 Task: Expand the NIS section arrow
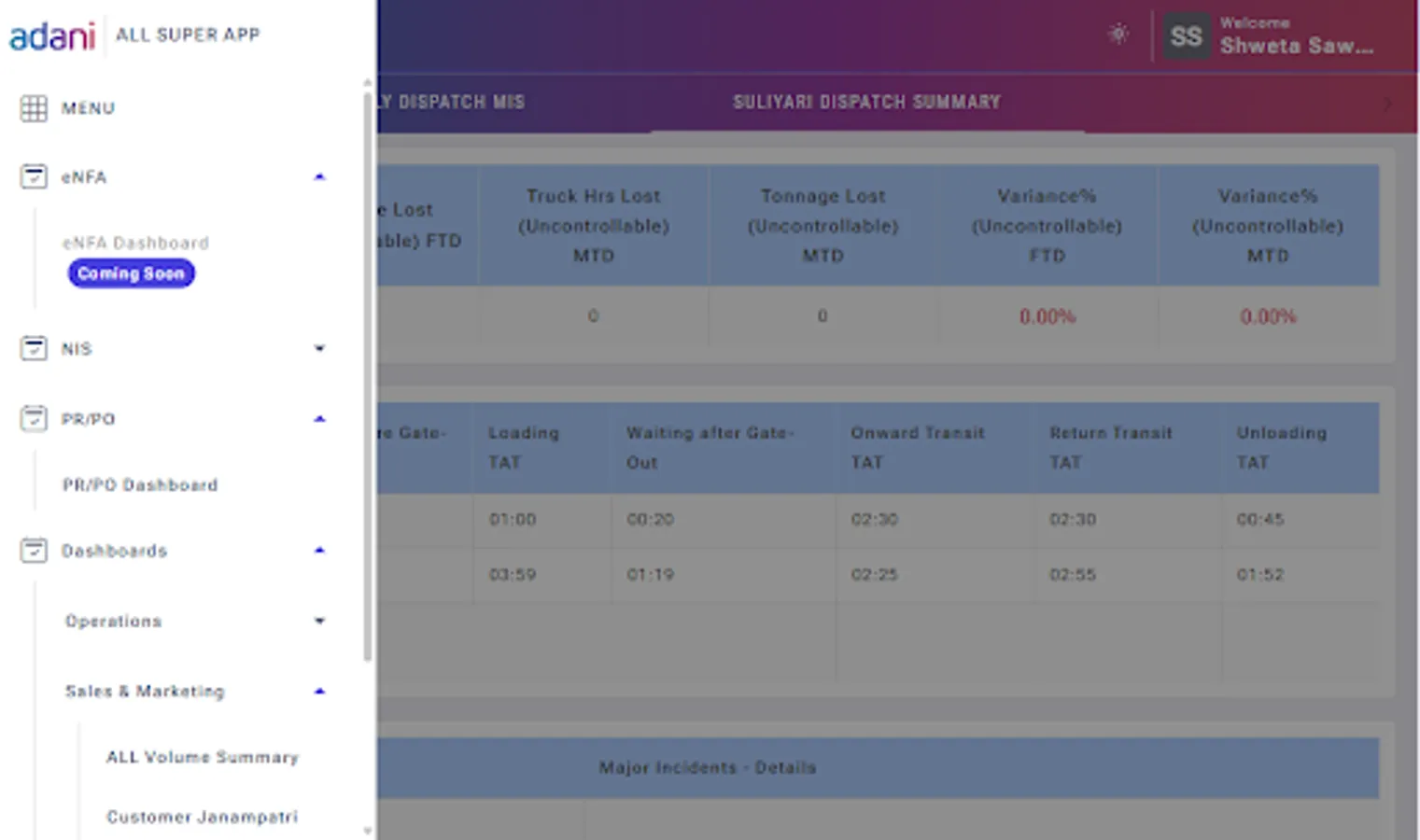[x=319, y=348]
